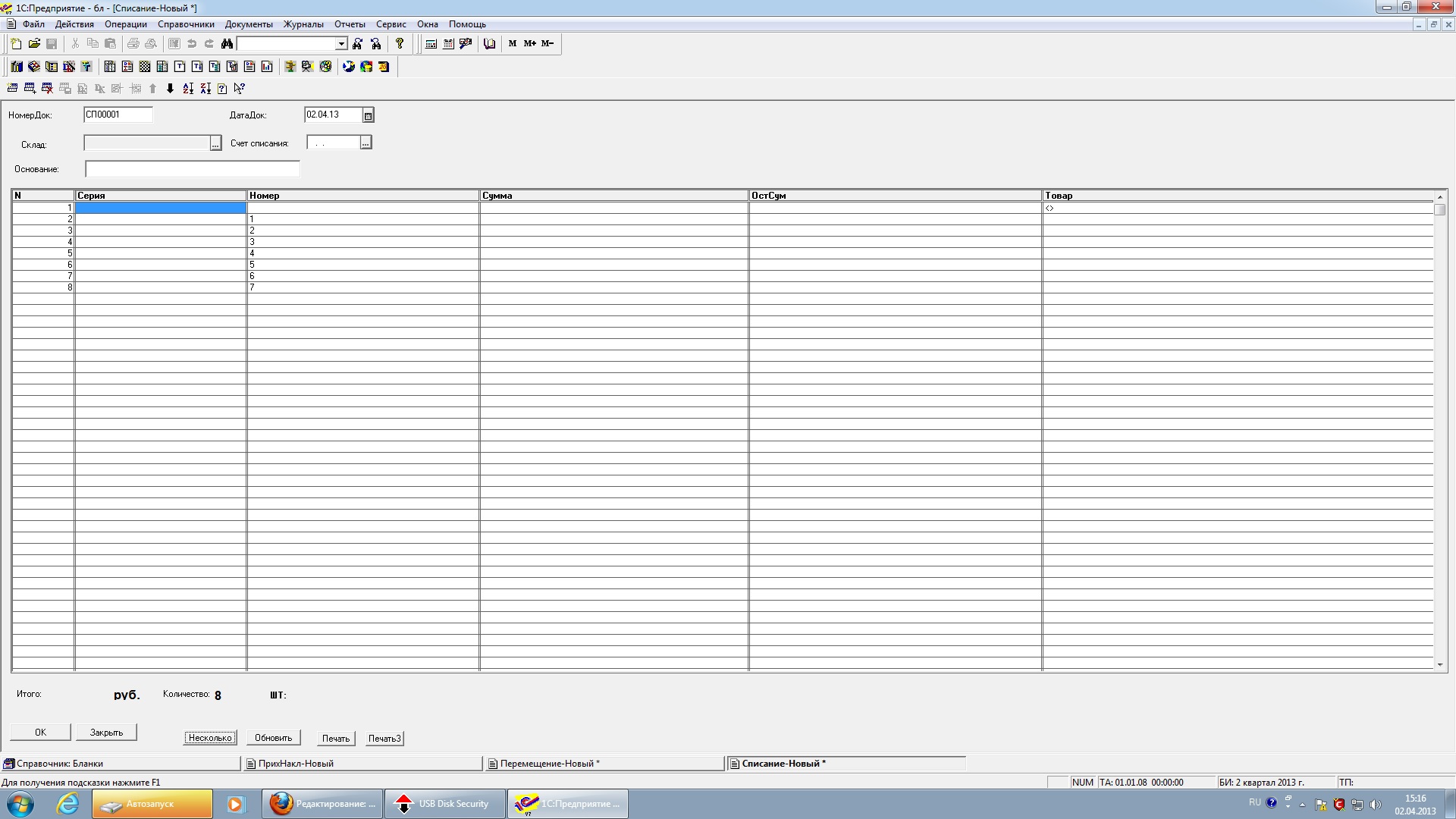Click the checkerboard icon in second toolbar

(x=145, y=67)
